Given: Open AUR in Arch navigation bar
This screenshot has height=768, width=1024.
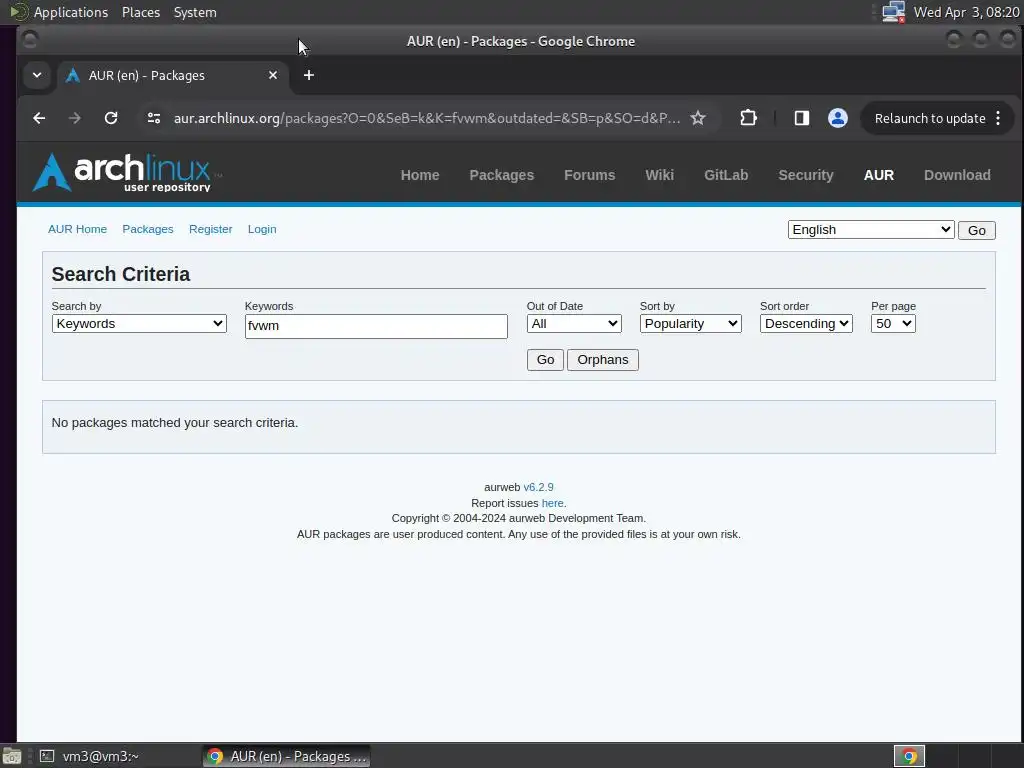Looking at the screenshot, I should tap(879, 175).
